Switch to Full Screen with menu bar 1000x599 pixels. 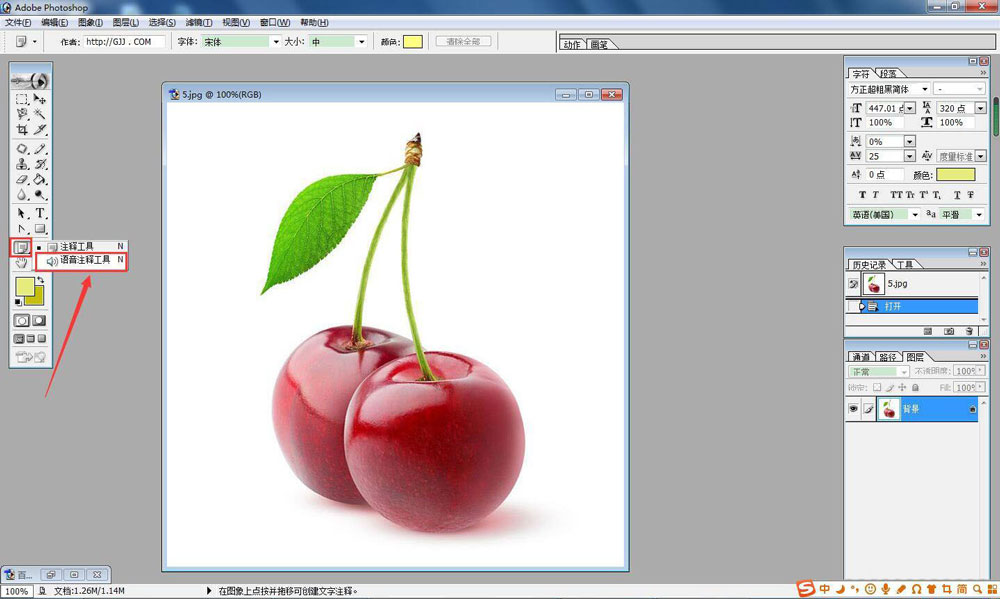point(31,339)
